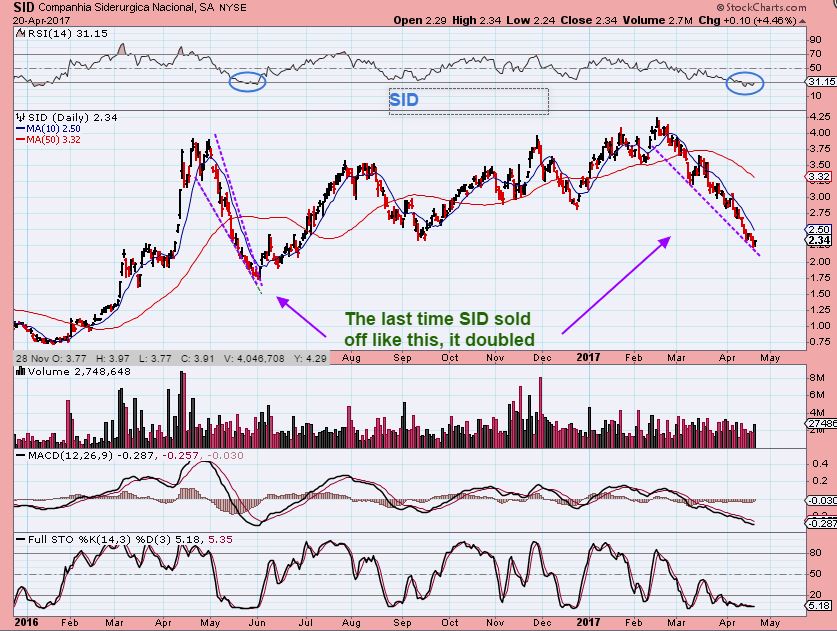Click the Jun label on the bottom date axis

pyautogui.click(x=257, y=622)
